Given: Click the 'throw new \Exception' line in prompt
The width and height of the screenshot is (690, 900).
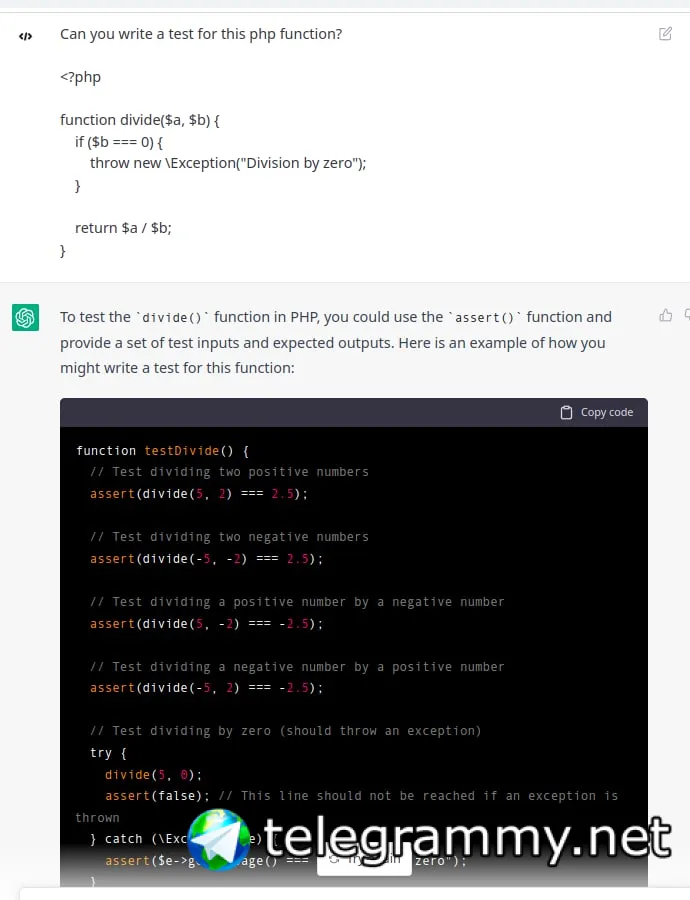Looking at the screenshot, I should [228, 163].
